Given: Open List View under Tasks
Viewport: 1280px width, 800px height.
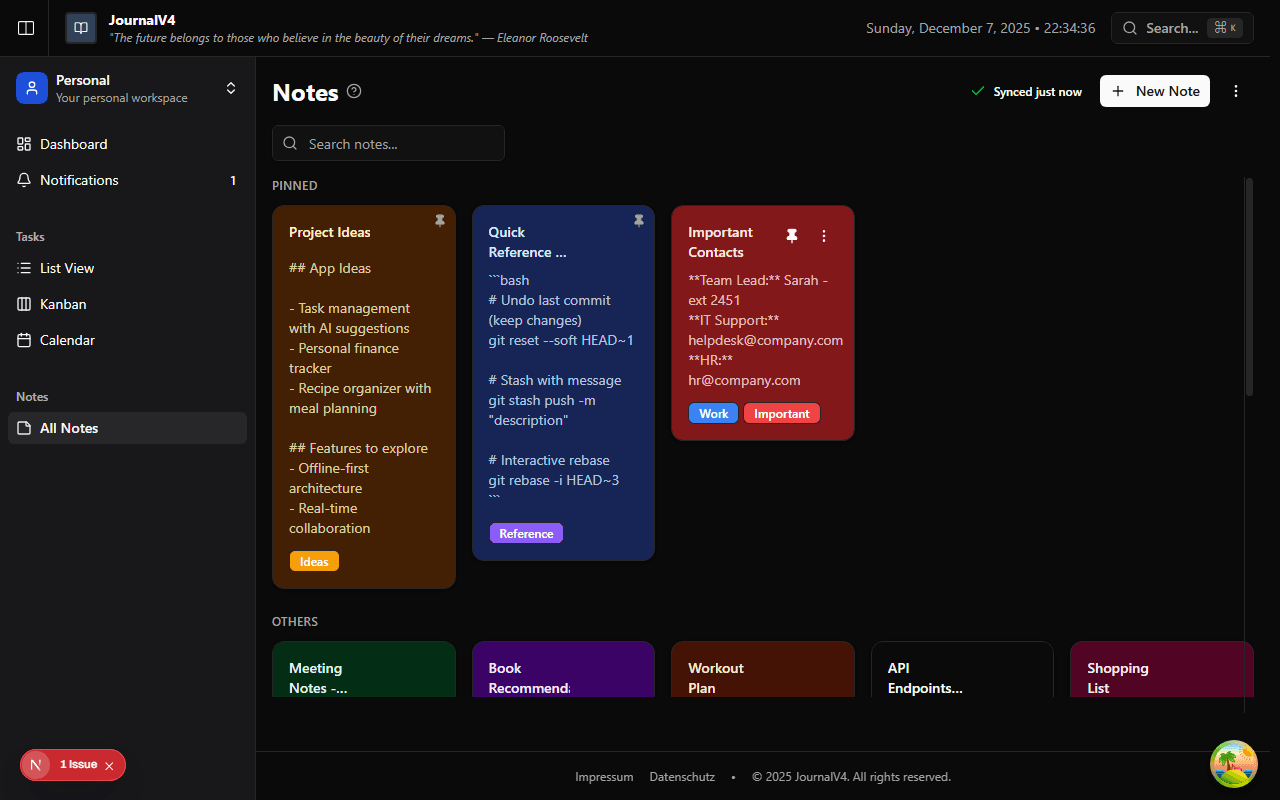Looking at the screenshot, I should (68, 268).
